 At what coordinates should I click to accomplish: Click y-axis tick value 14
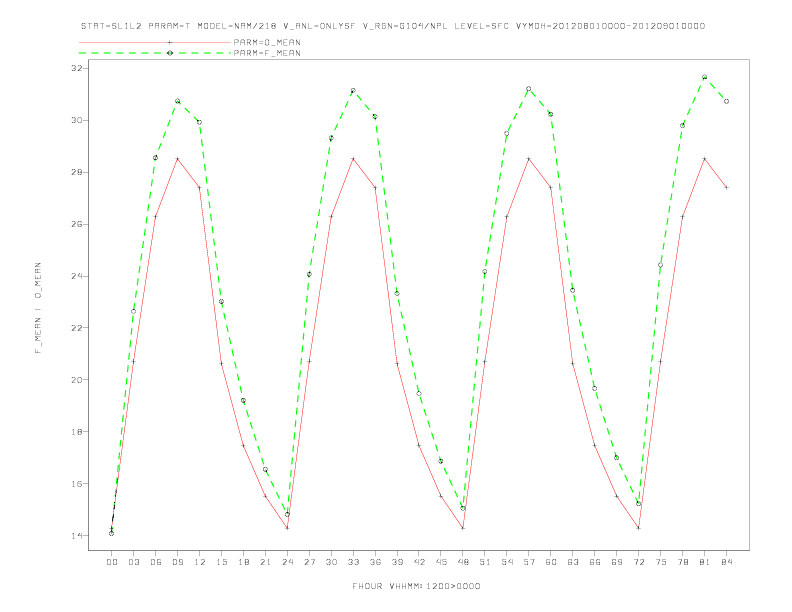point(76,536)
